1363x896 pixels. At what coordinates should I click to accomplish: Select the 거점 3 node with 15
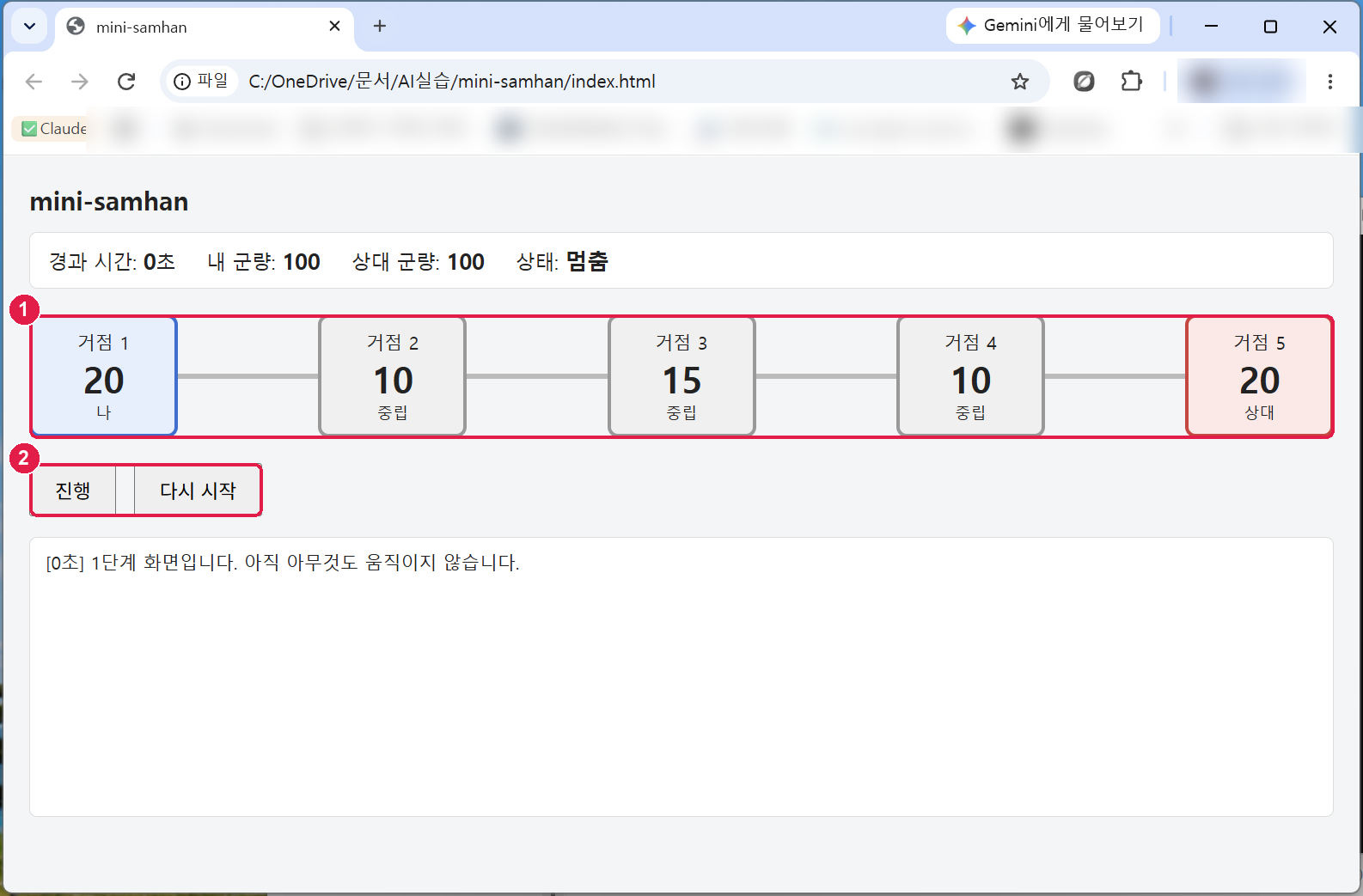[681, 376]
